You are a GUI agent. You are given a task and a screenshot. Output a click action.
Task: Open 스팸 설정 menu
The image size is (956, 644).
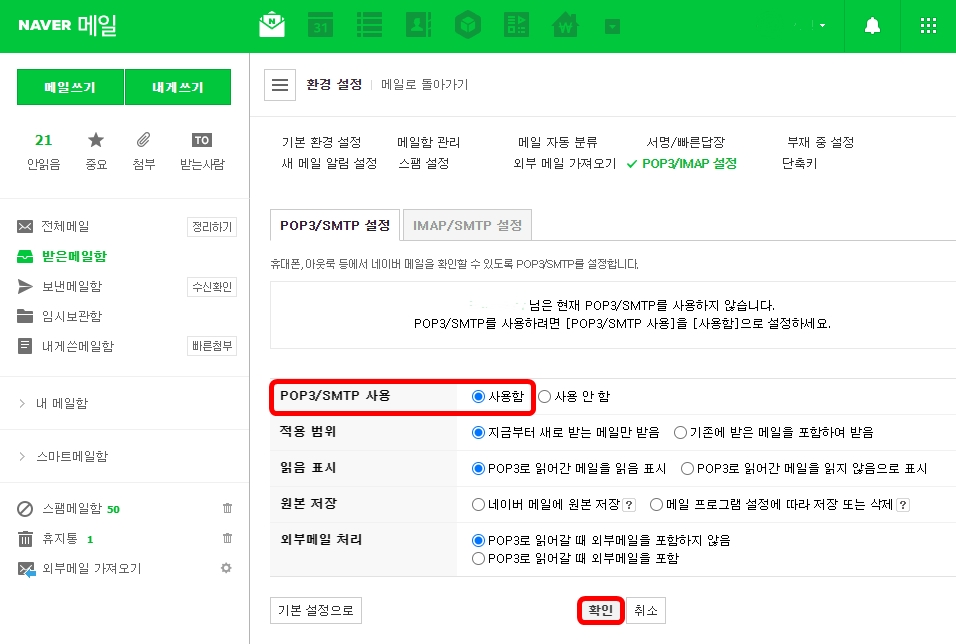(x=424, y=163)
